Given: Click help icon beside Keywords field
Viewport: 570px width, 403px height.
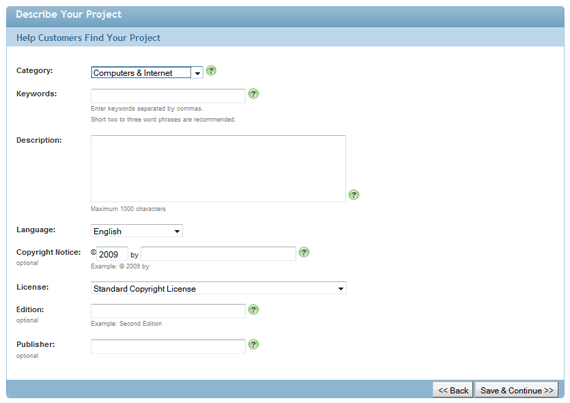Looking at the screenshot, I should [253, 94].
